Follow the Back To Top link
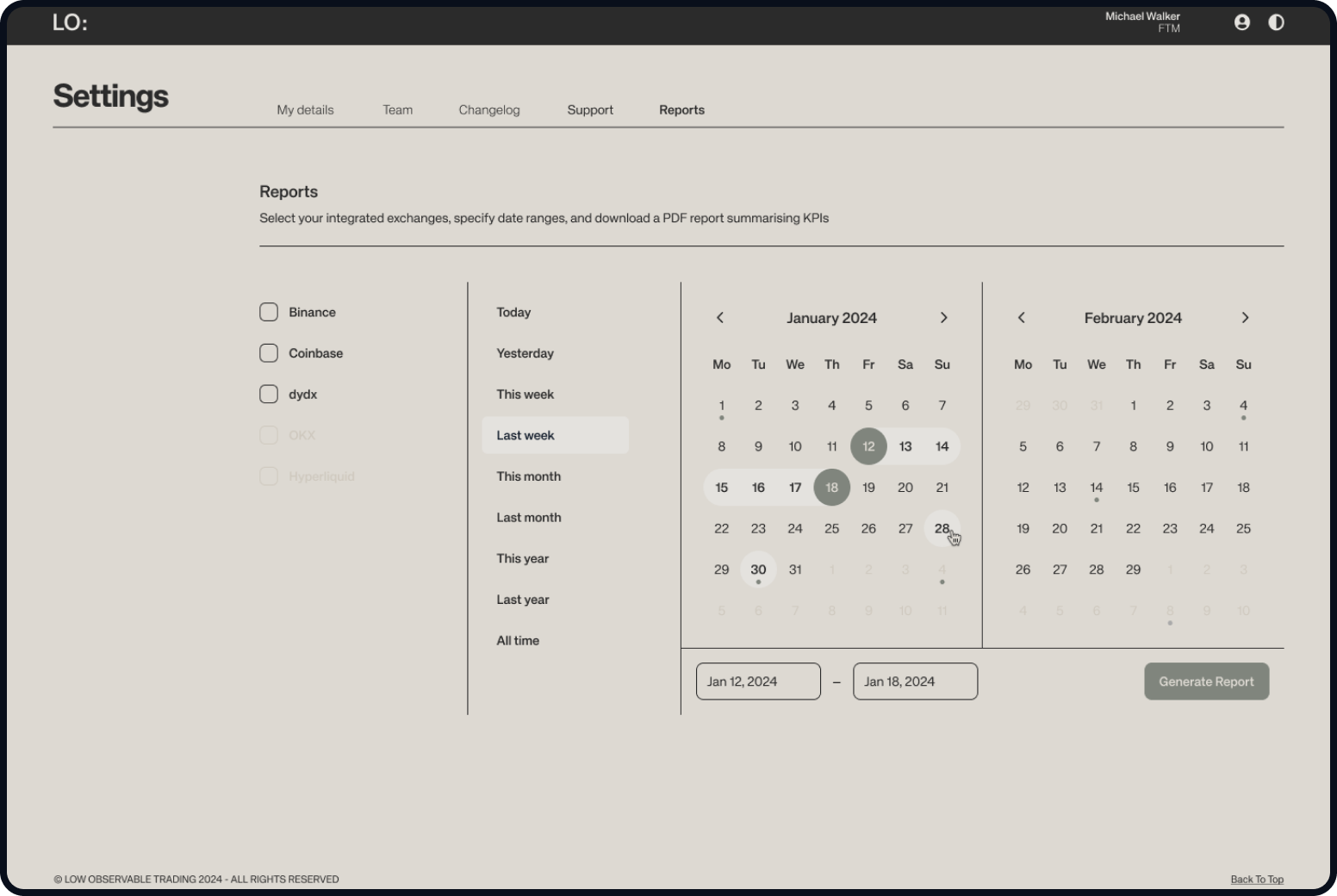The width and height of the screenshot is (1337, 896). click(1257, 880)
